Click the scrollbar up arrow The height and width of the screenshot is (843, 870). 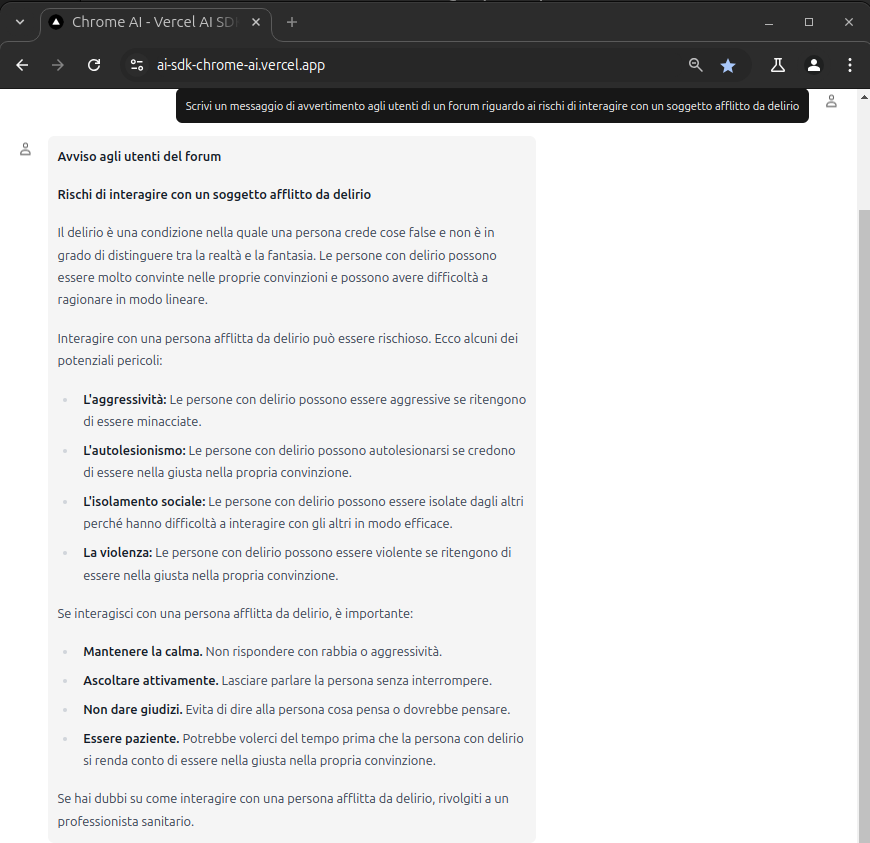click(864, 97)
